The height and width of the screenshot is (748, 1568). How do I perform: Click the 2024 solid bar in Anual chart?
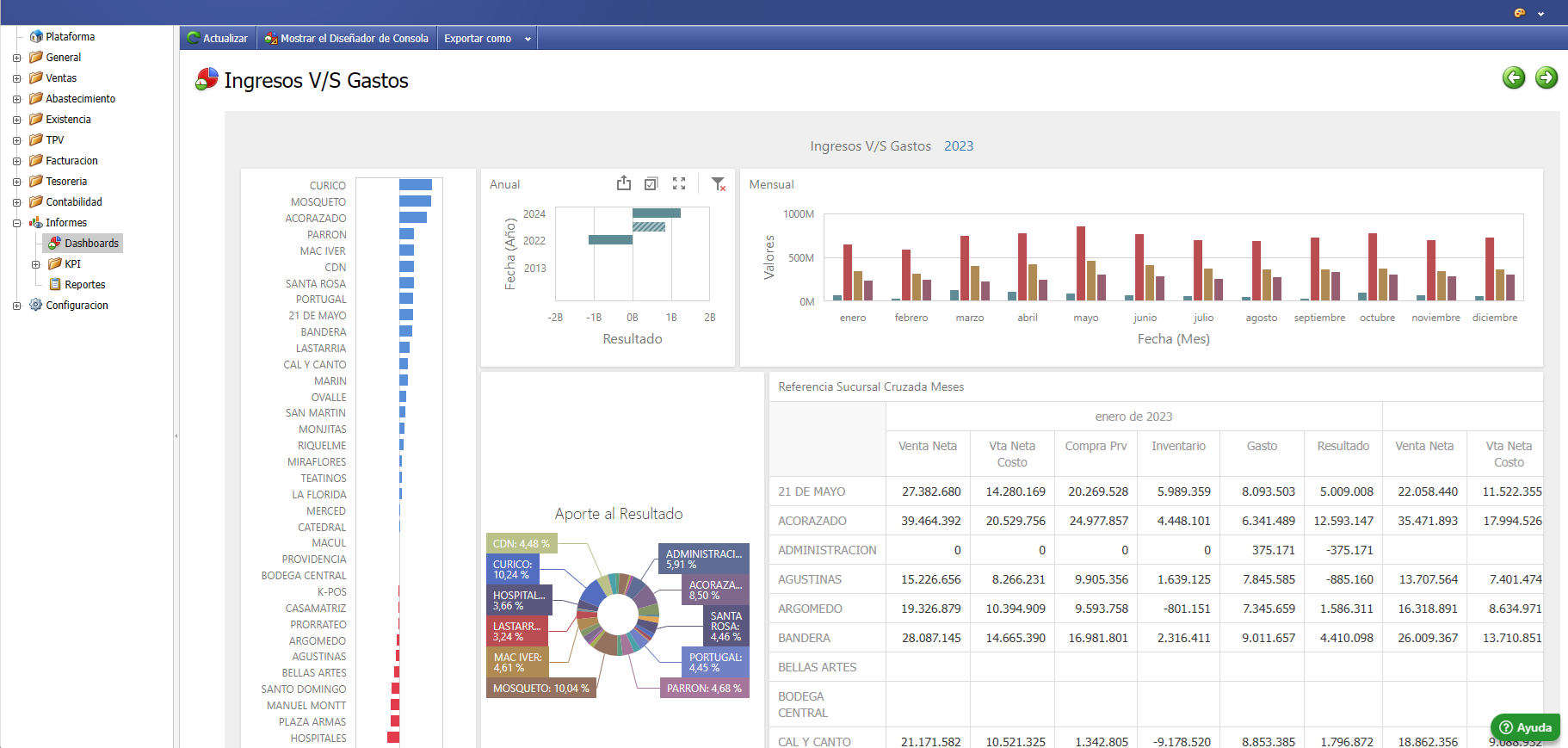(x=656, y=213)
